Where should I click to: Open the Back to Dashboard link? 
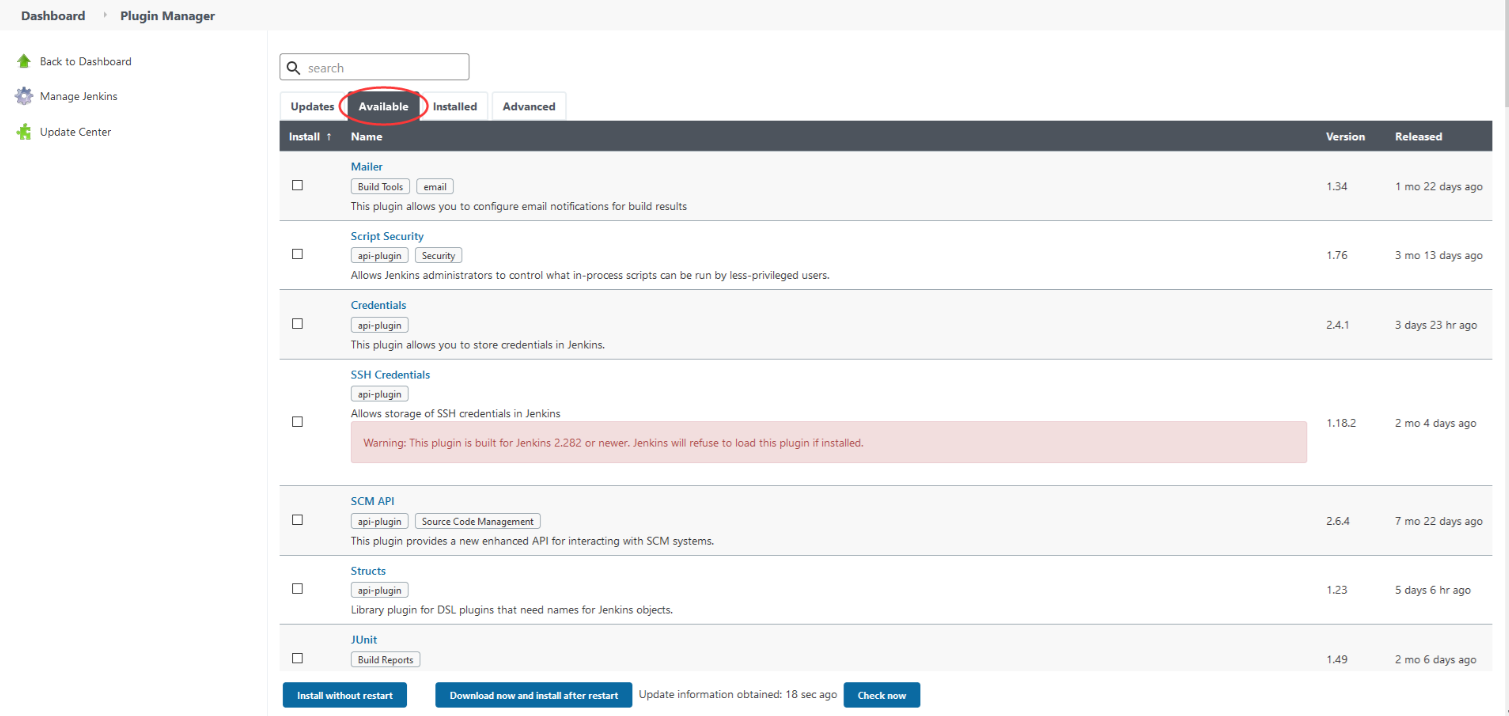coord(85,62)
